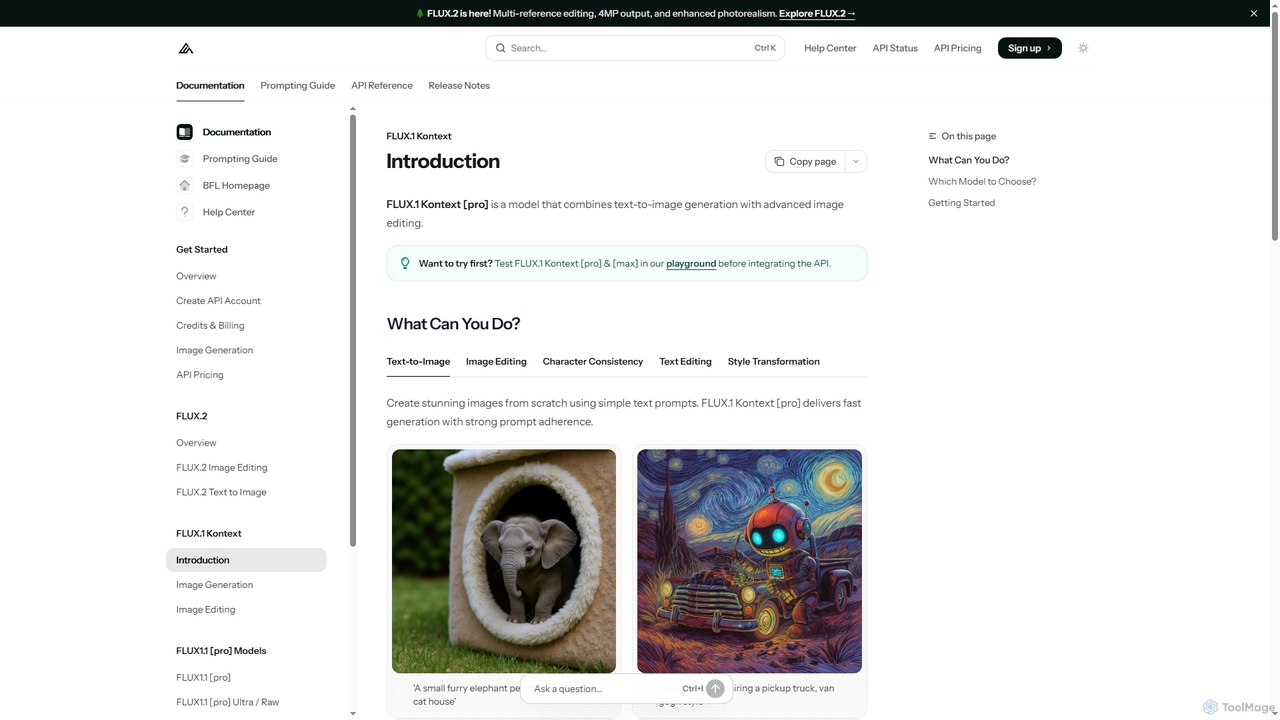
Task: Click the sidebar vertical scrollbar
Action: (352, 330)
